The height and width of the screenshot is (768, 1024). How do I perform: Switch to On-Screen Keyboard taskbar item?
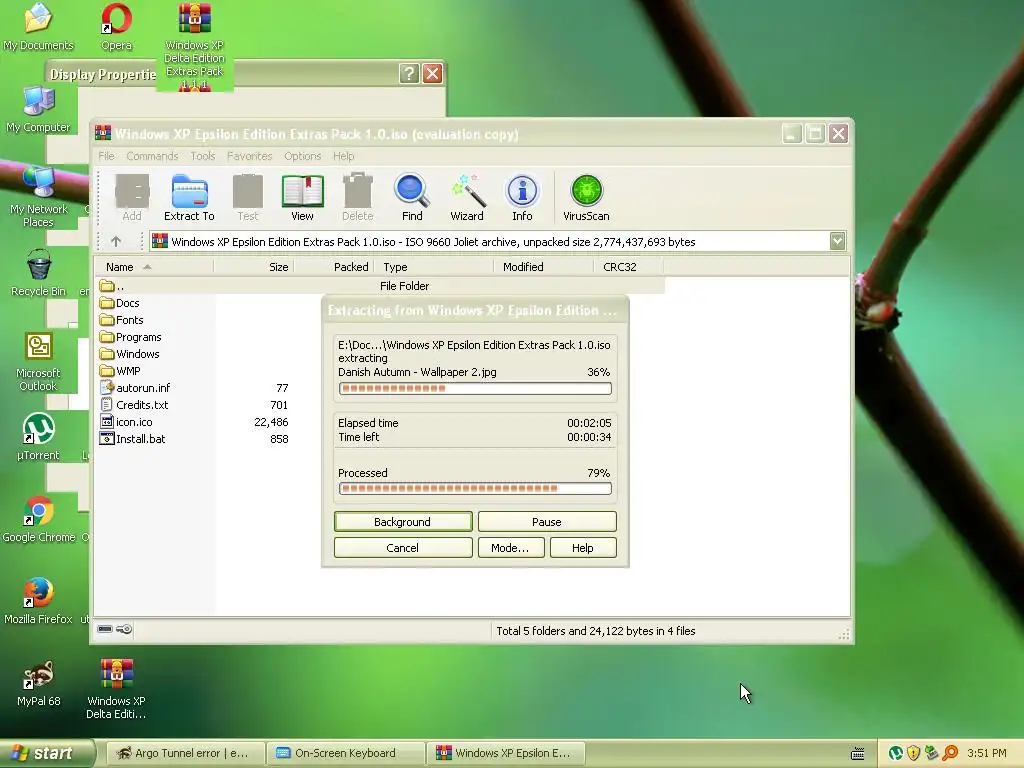click(x=345, y=753)
